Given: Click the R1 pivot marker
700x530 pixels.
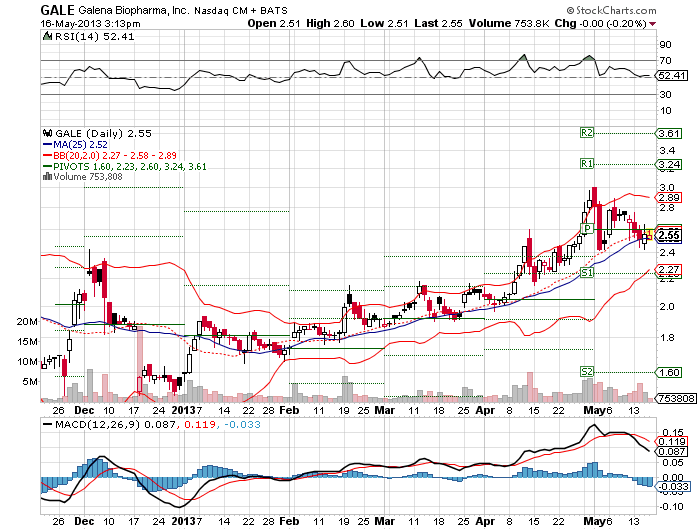Looking at the screenshot, I should pyautogui.click(x=587, y=163).
